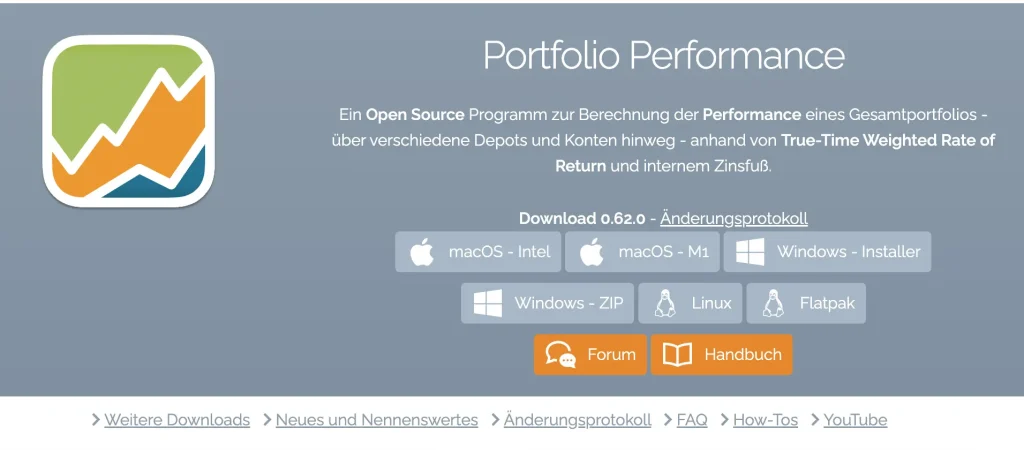Click the open book Handbuch icon
The image size is (1024, 450).
pyautogui.click(x=677, y=355)
